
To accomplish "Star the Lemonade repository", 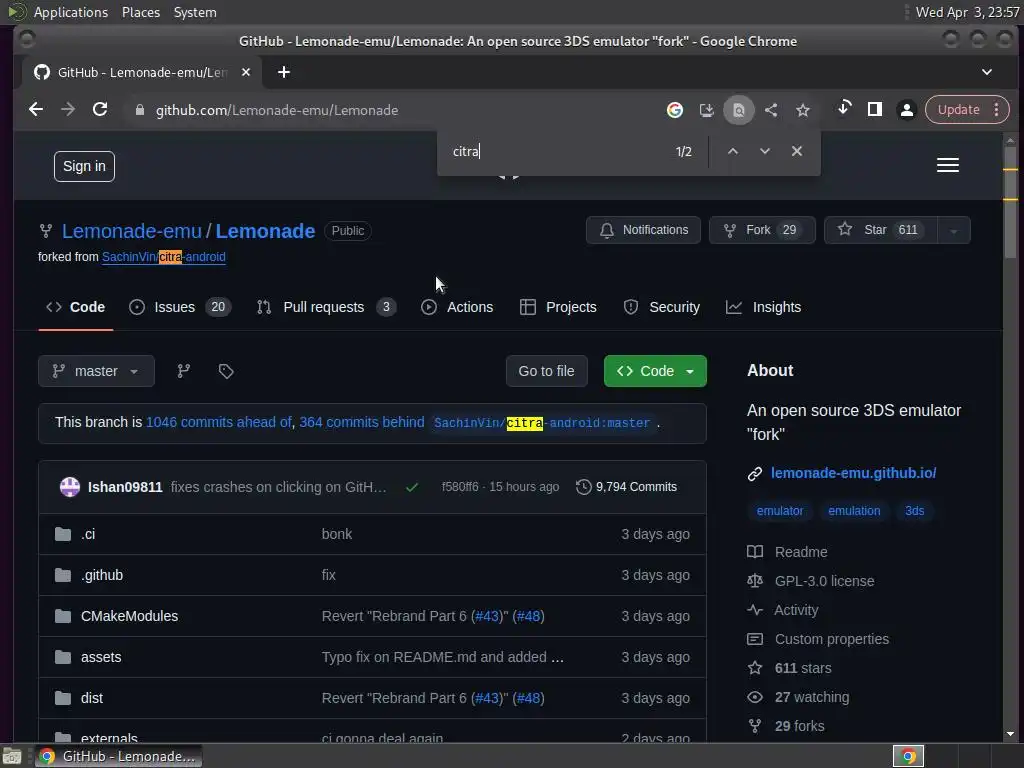I will pyautogui.click(x=880, y=230).
